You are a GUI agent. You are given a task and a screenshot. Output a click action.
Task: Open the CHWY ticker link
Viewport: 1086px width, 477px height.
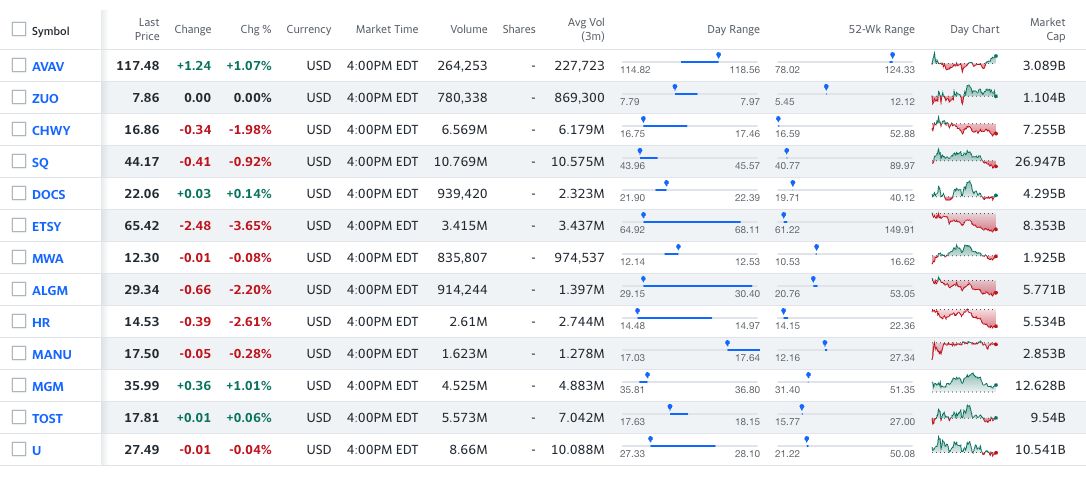click(51, 130)
